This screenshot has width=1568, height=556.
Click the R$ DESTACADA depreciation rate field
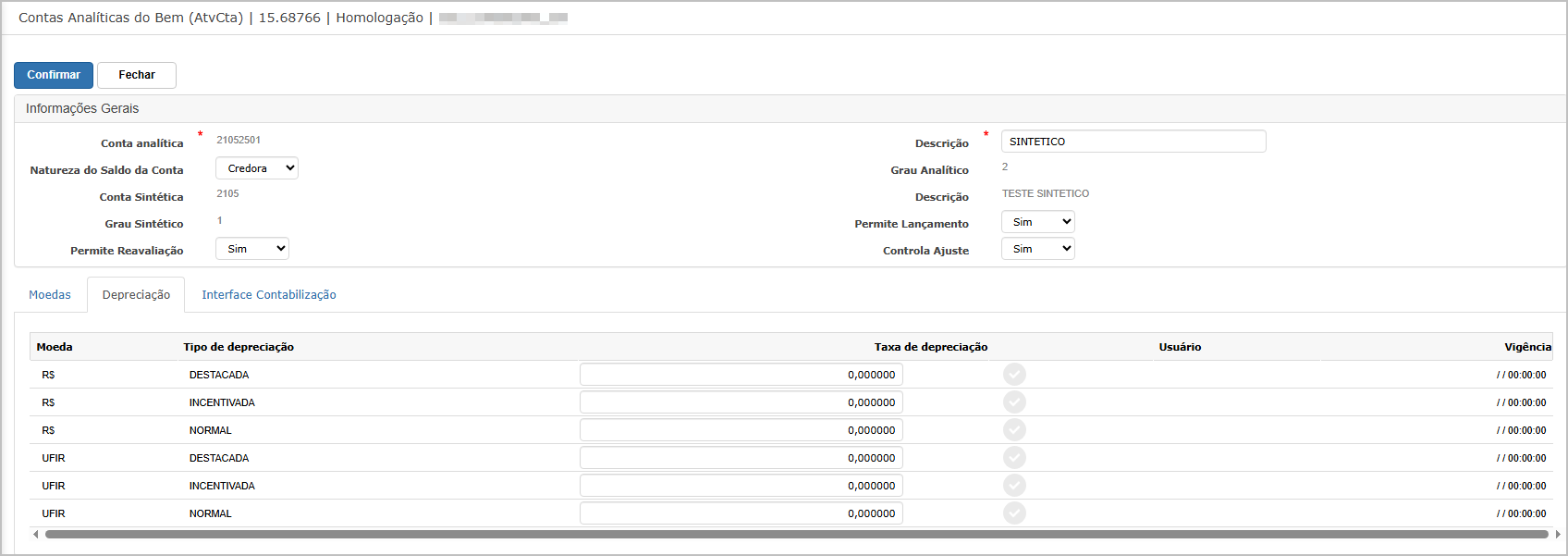point(741,375)
